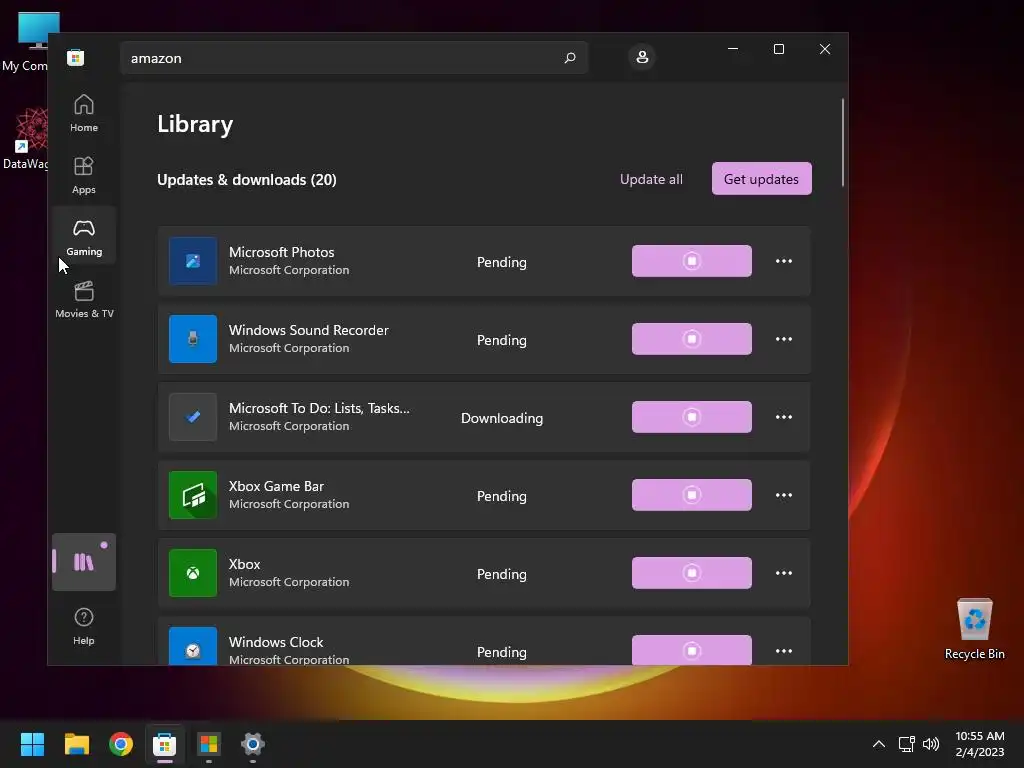Click the Microsoft Store logo at top-left
Screen dimensions: 1024x768
(x=76, y=57)
